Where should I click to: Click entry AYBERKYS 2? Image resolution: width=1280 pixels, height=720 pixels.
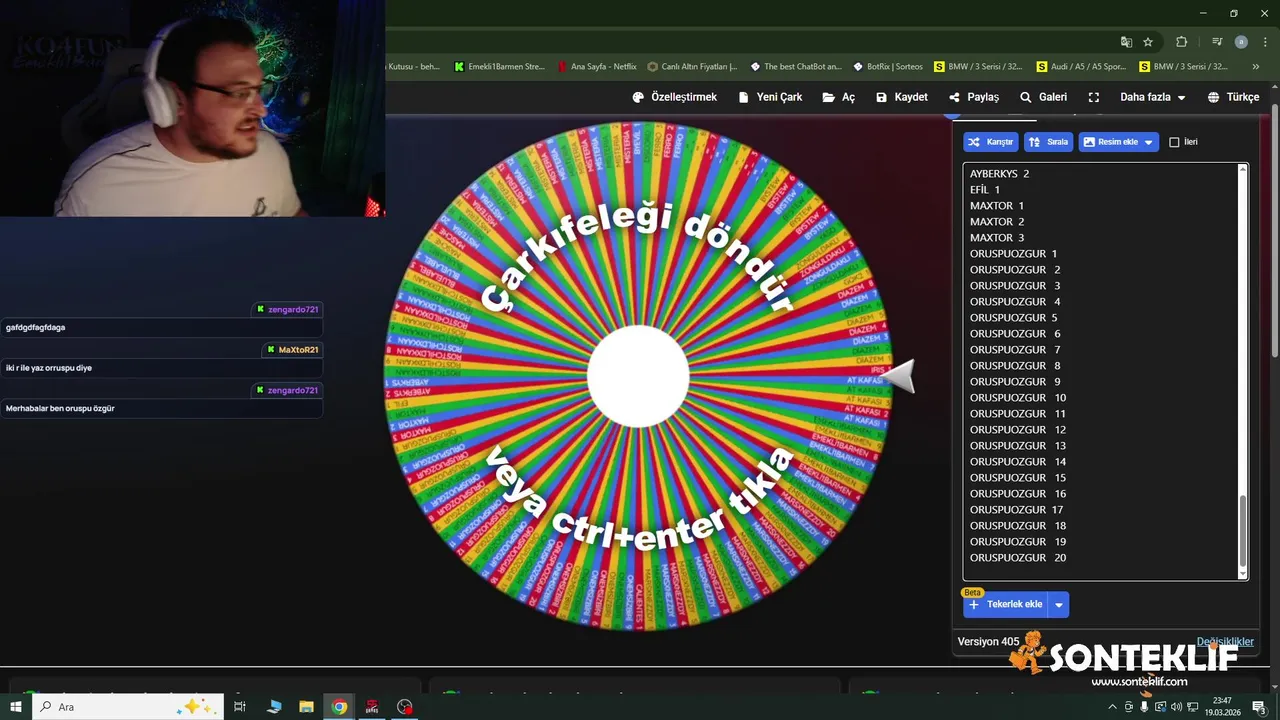(999, 173)
